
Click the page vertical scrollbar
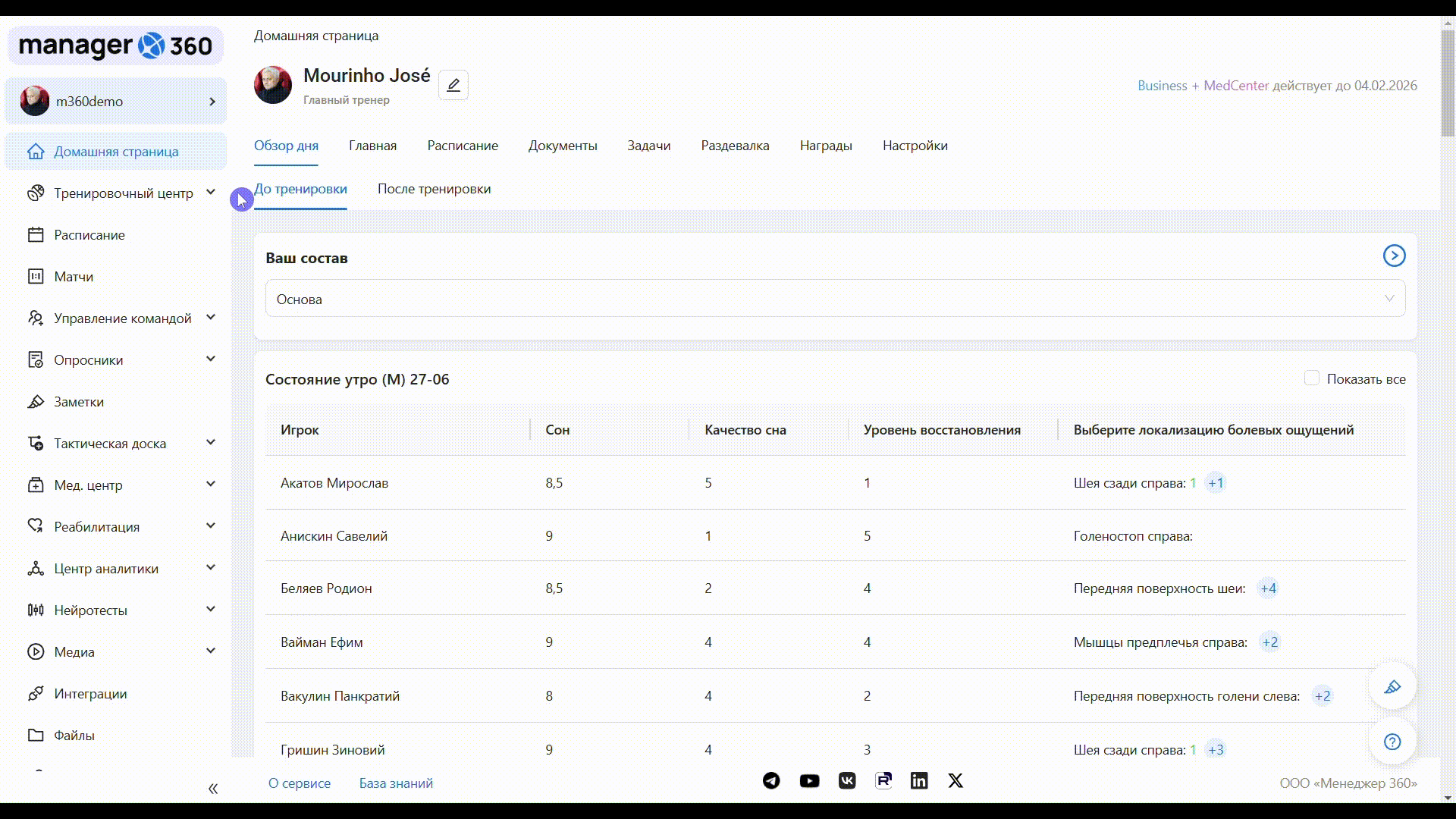(1447, 83)
